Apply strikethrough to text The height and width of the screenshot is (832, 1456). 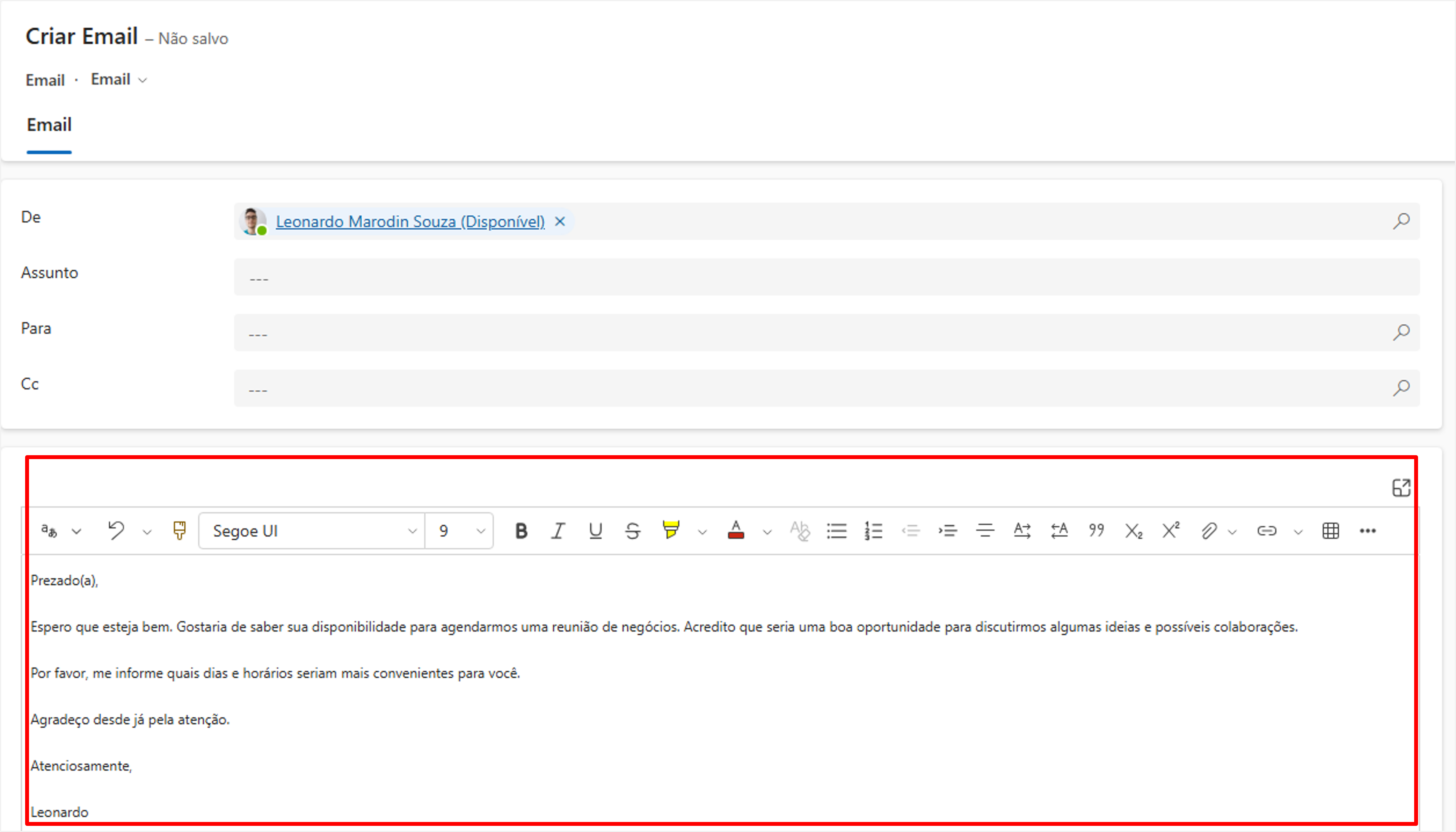[x=632, y=531]
